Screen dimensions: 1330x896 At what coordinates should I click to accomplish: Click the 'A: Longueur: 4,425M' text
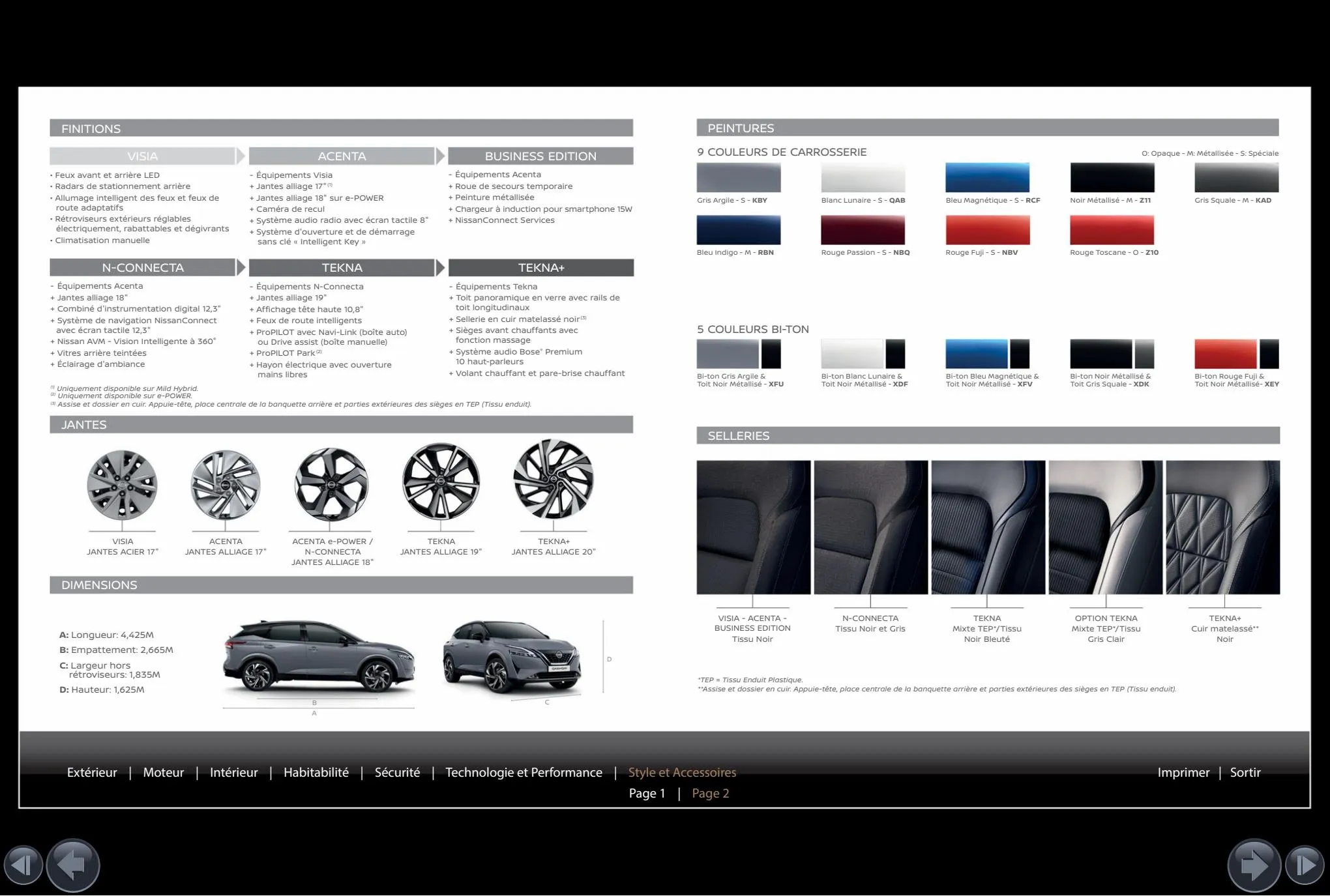[x=107, y=635]
